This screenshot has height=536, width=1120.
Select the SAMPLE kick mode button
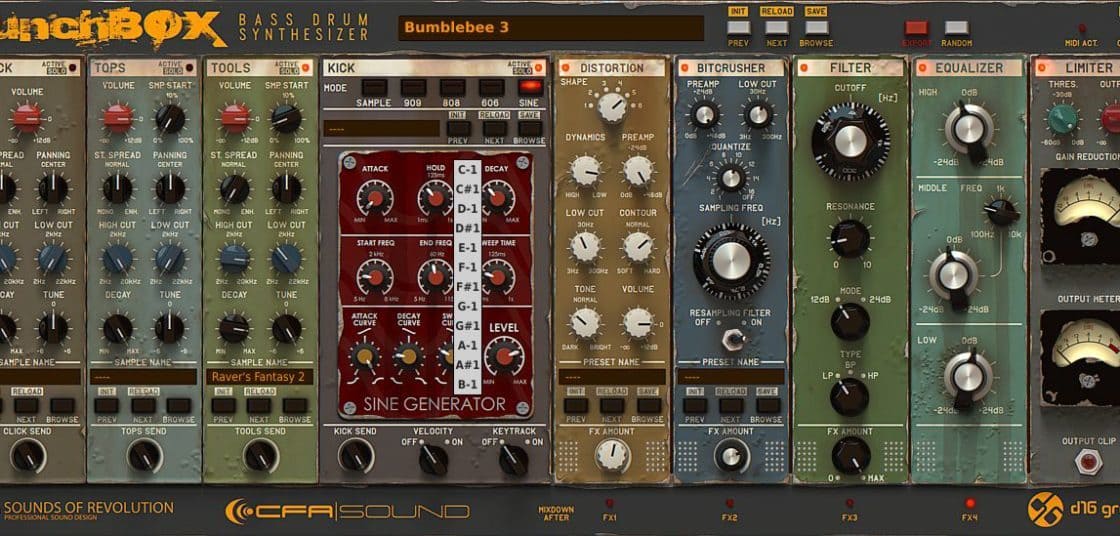click(374, 87)
